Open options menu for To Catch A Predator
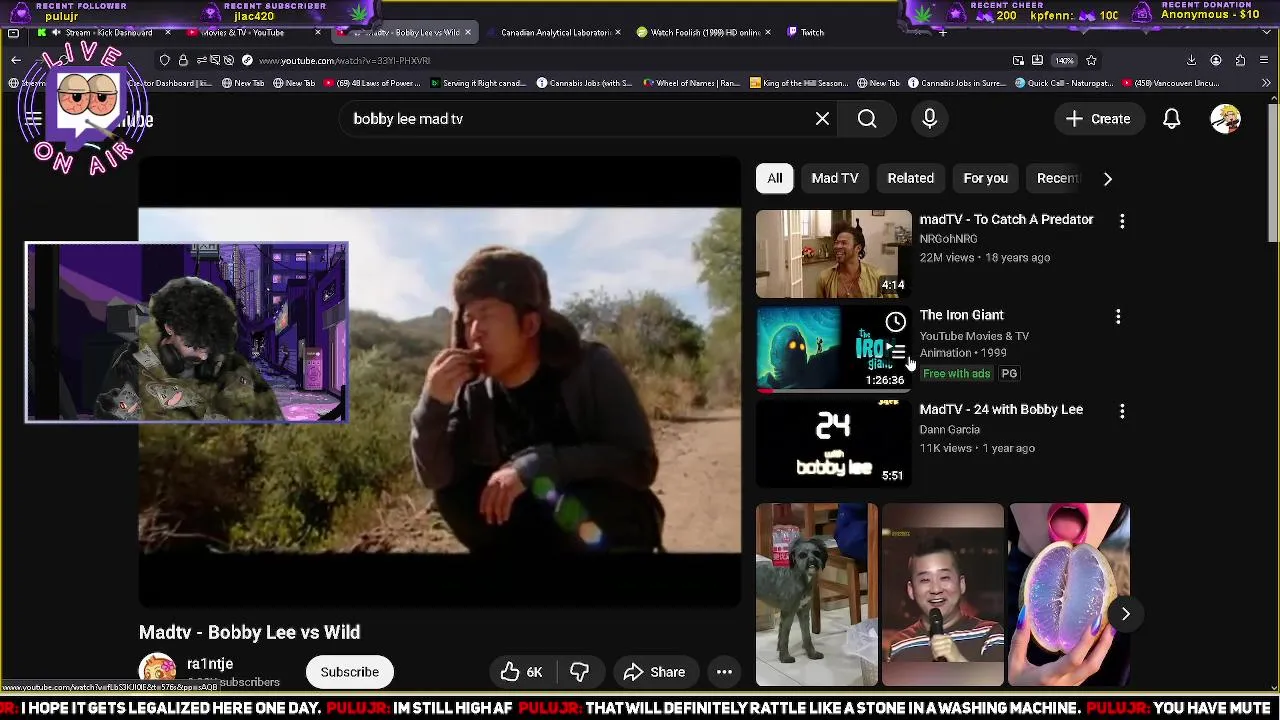This screenshot has width=1280, height=720. [x=1122, y=221]
